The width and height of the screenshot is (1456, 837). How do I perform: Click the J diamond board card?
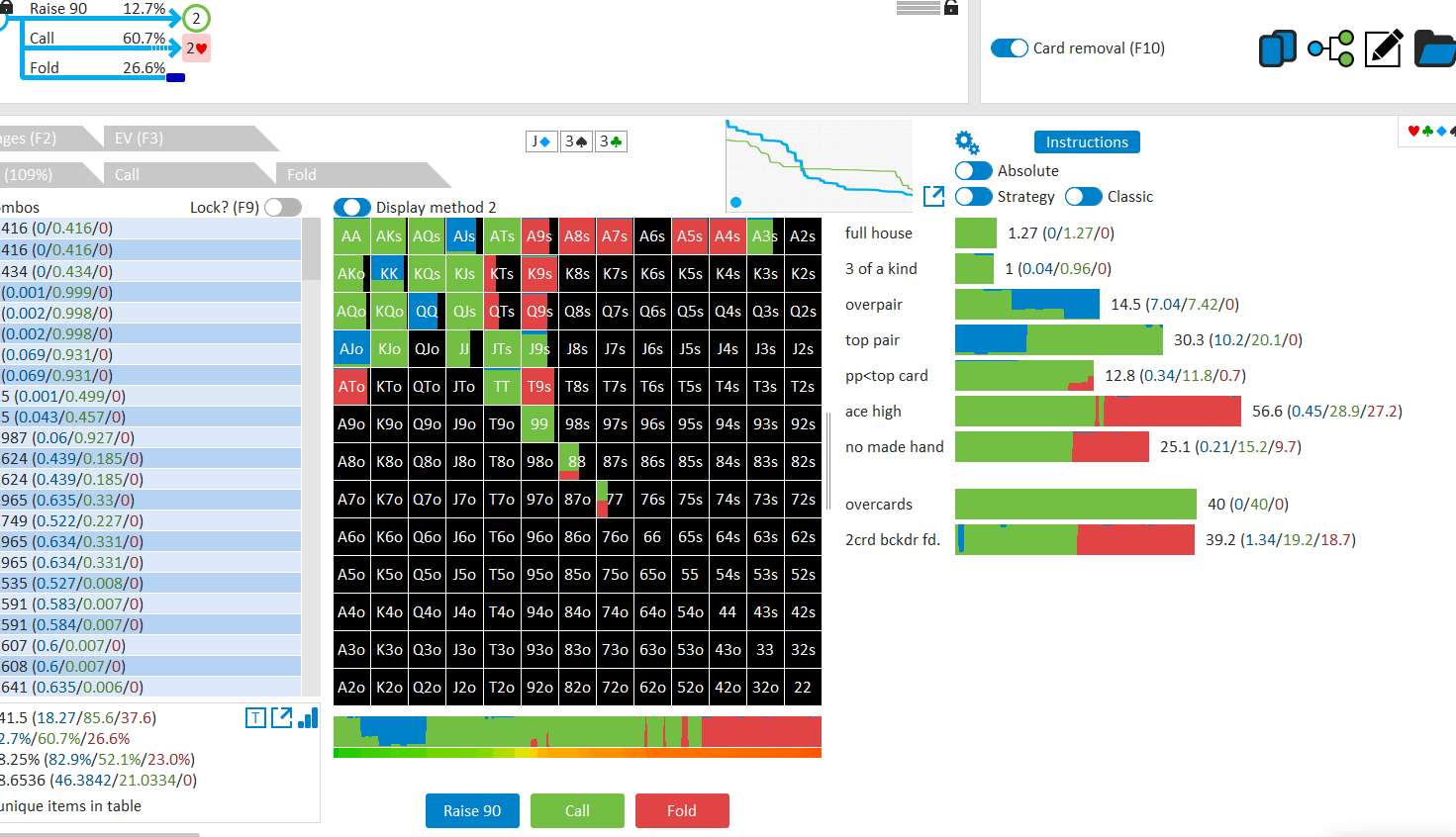540,141
